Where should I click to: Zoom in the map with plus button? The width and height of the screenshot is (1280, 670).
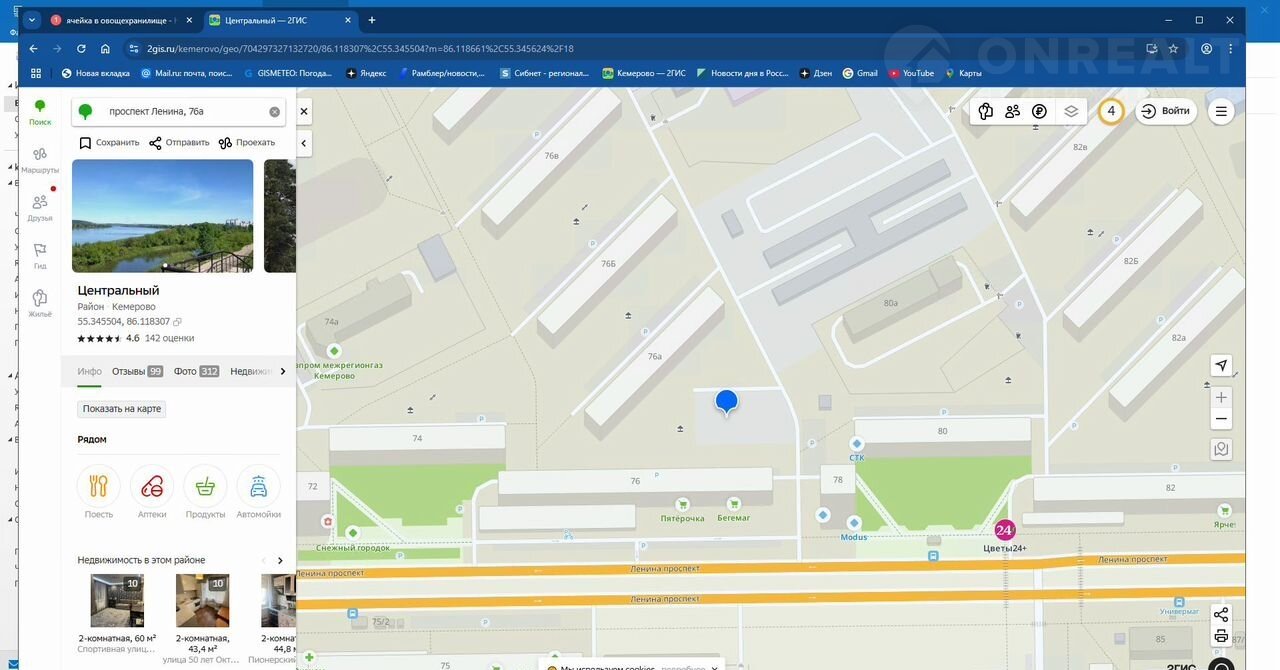coord(1220,398)
